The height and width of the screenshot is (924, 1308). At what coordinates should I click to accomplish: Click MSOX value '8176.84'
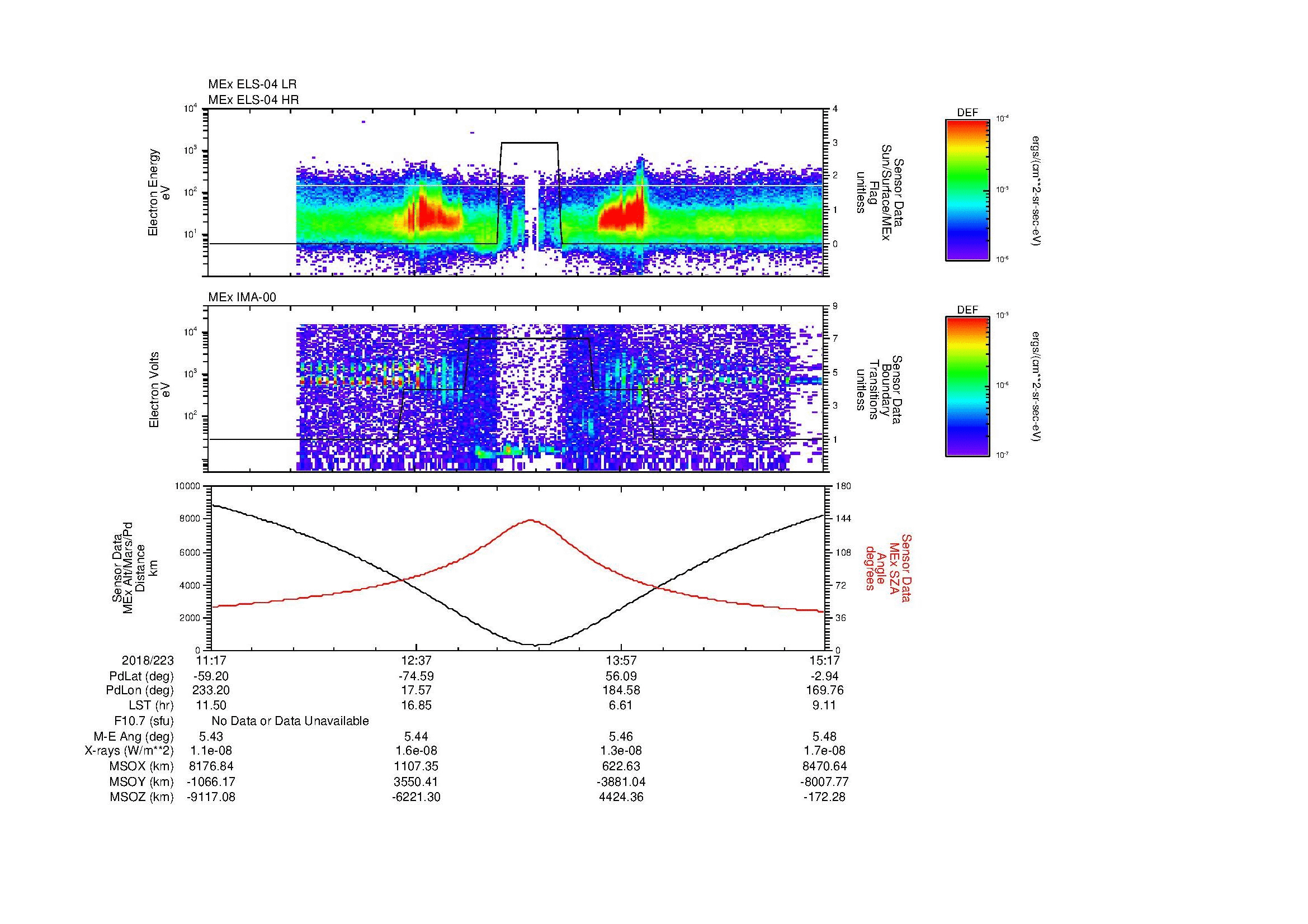pyautogui.click(x=211, y=766)
